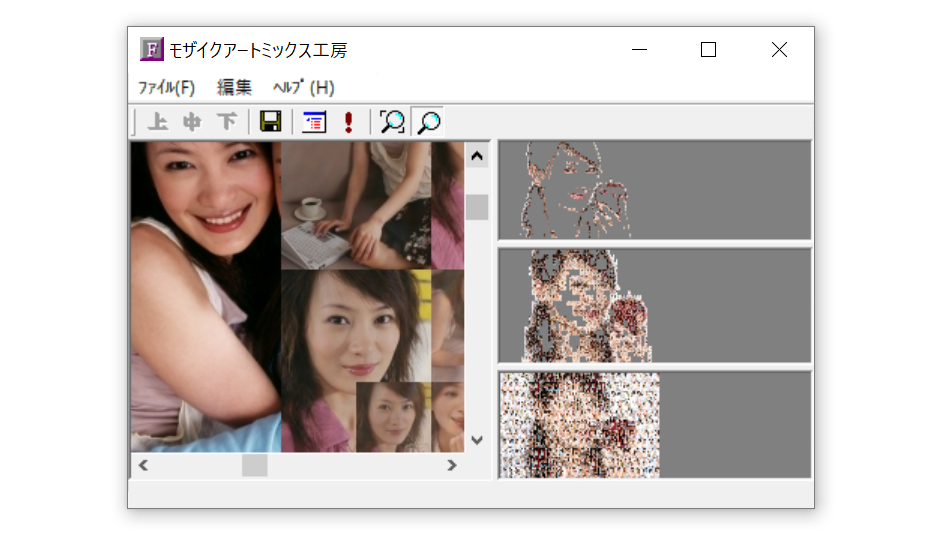This screenshot has width=950, height=540.
Task: Click the horizontal scrollbar right arrow
Action: click(x=451, y=465)
